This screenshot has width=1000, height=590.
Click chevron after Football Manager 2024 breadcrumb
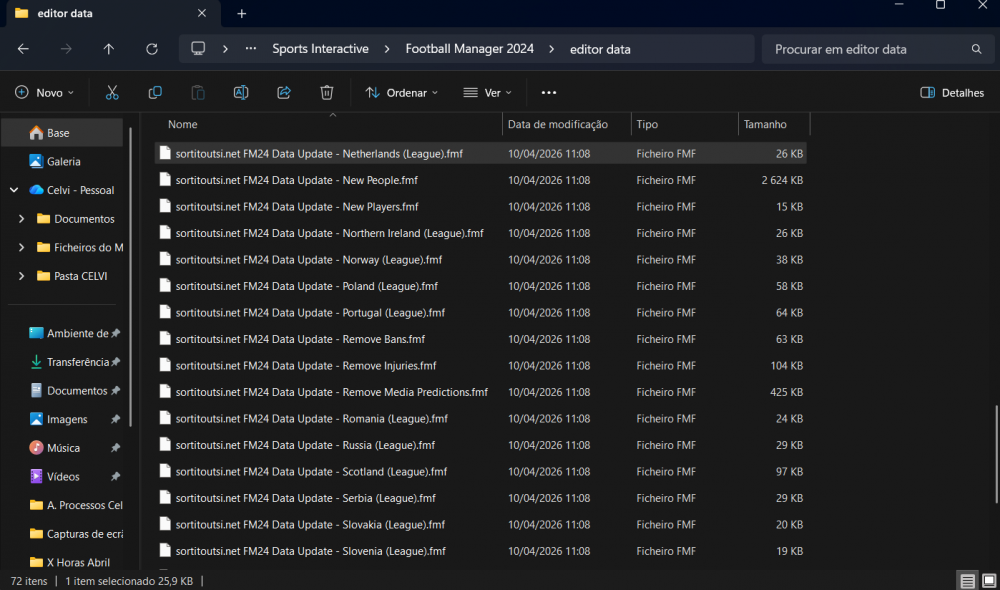[551, 49]
